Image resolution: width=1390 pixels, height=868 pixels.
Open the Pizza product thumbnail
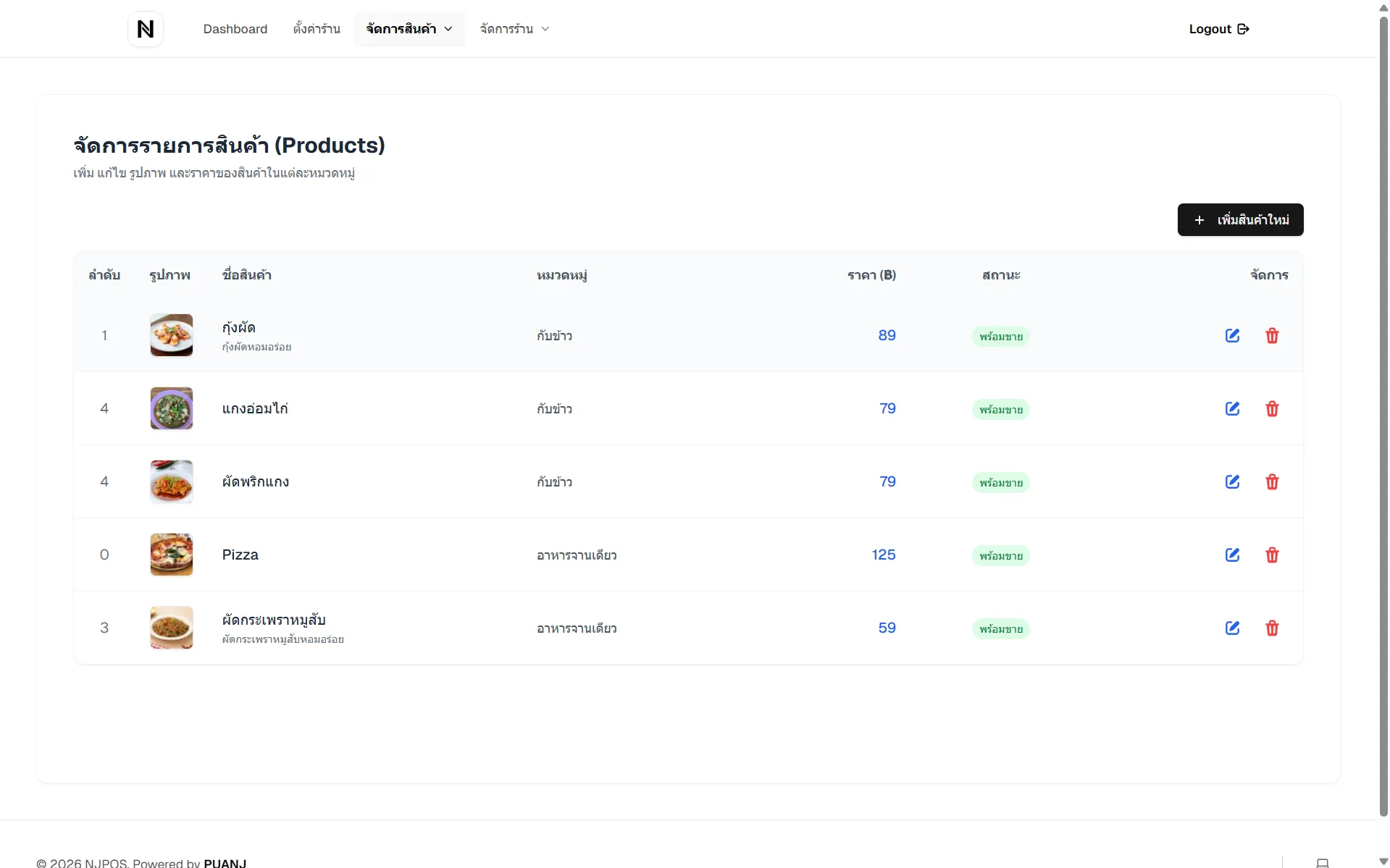172,555
